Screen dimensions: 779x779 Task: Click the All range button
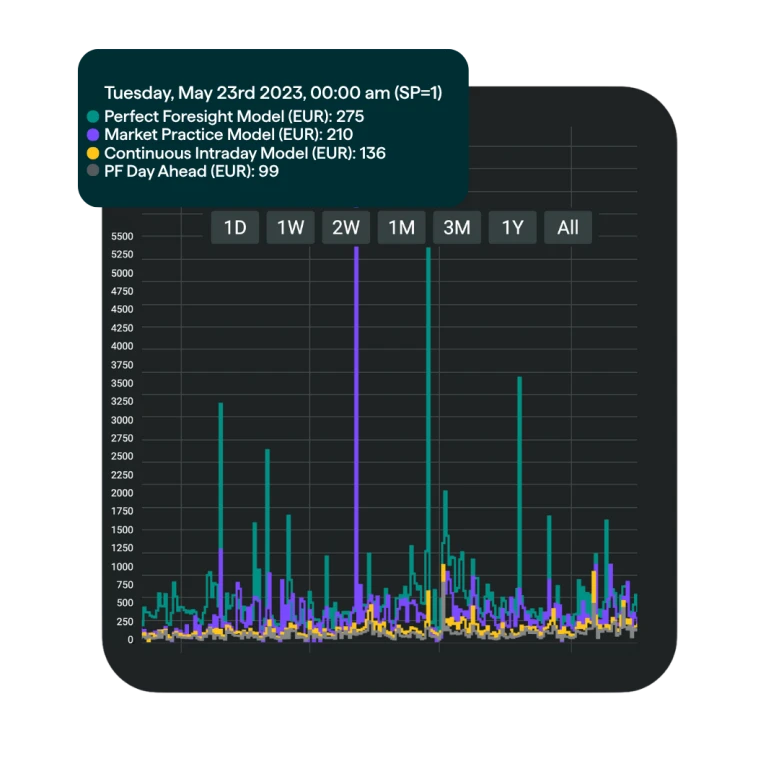click(x=568, y=228)
